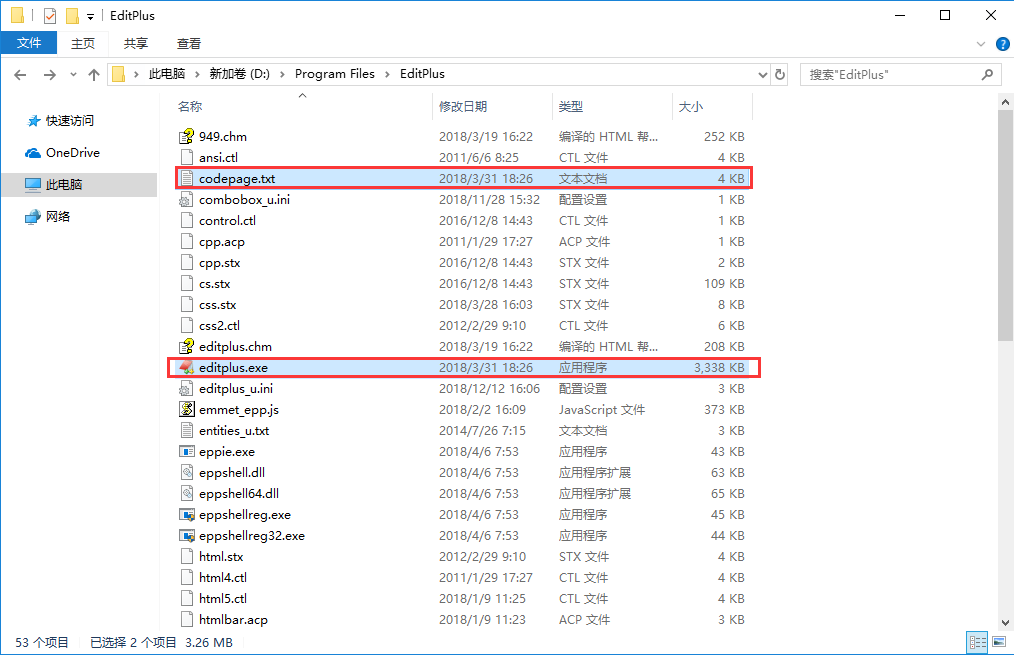This screenshot has width=1014, height=655.
Task: Select the file cpp.stx
Action: click(463, 263)
